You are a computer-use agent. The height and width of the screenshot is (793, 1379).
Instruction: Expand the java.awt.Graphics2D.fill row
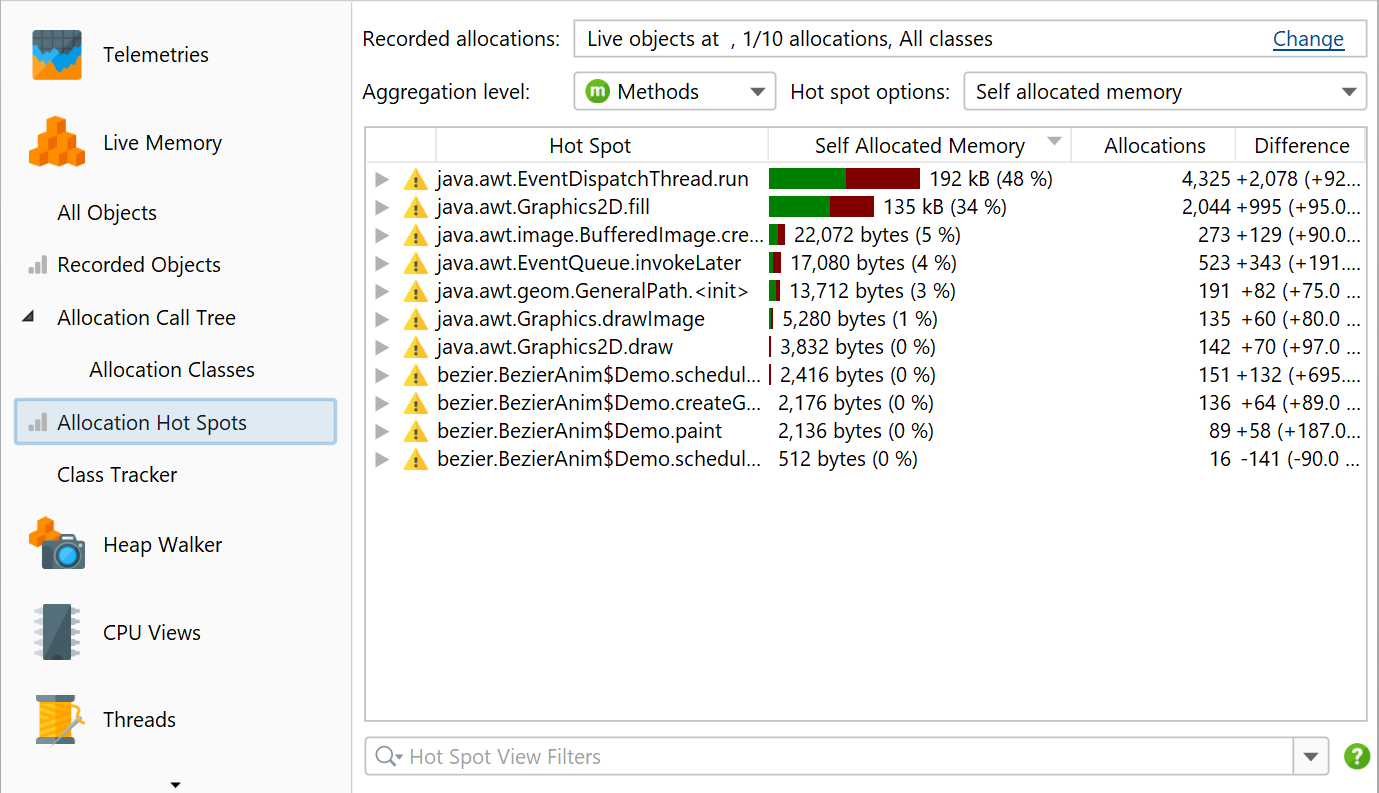pos(381,208)
